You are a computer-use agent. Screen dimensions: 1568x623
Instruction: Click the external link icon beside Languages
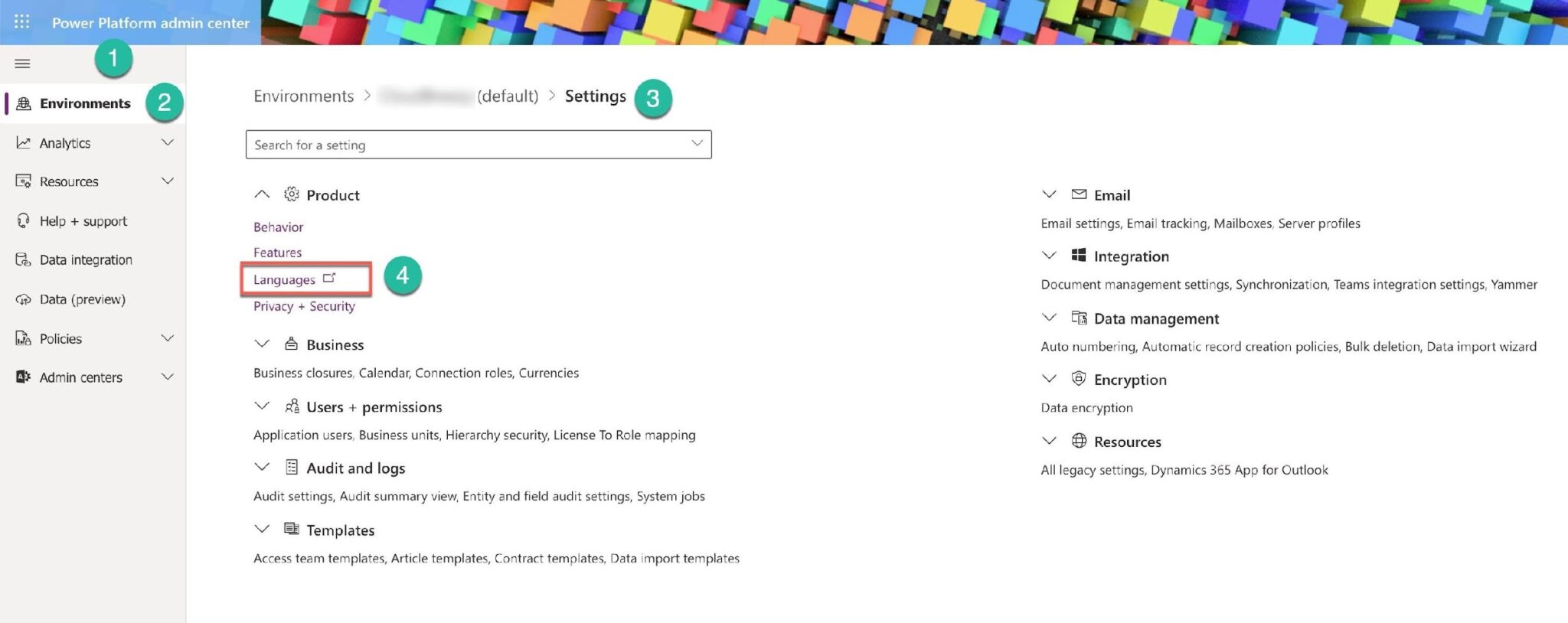coord(329,278)
